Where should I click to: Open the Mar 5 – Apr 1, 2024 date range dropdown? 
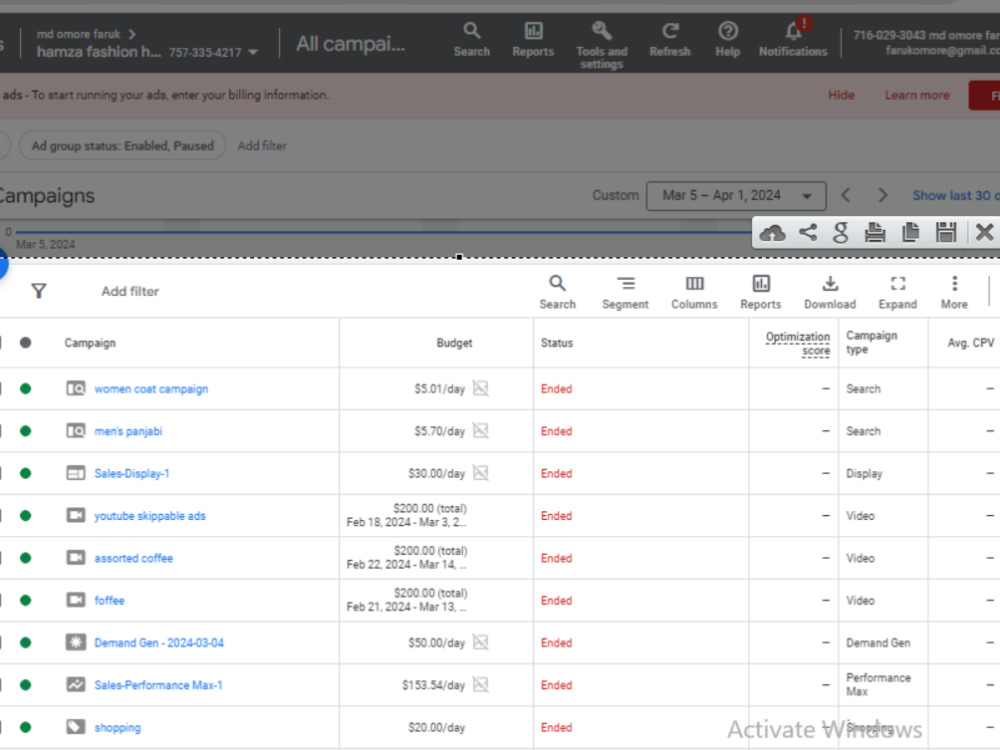click(x=736, y=196)
